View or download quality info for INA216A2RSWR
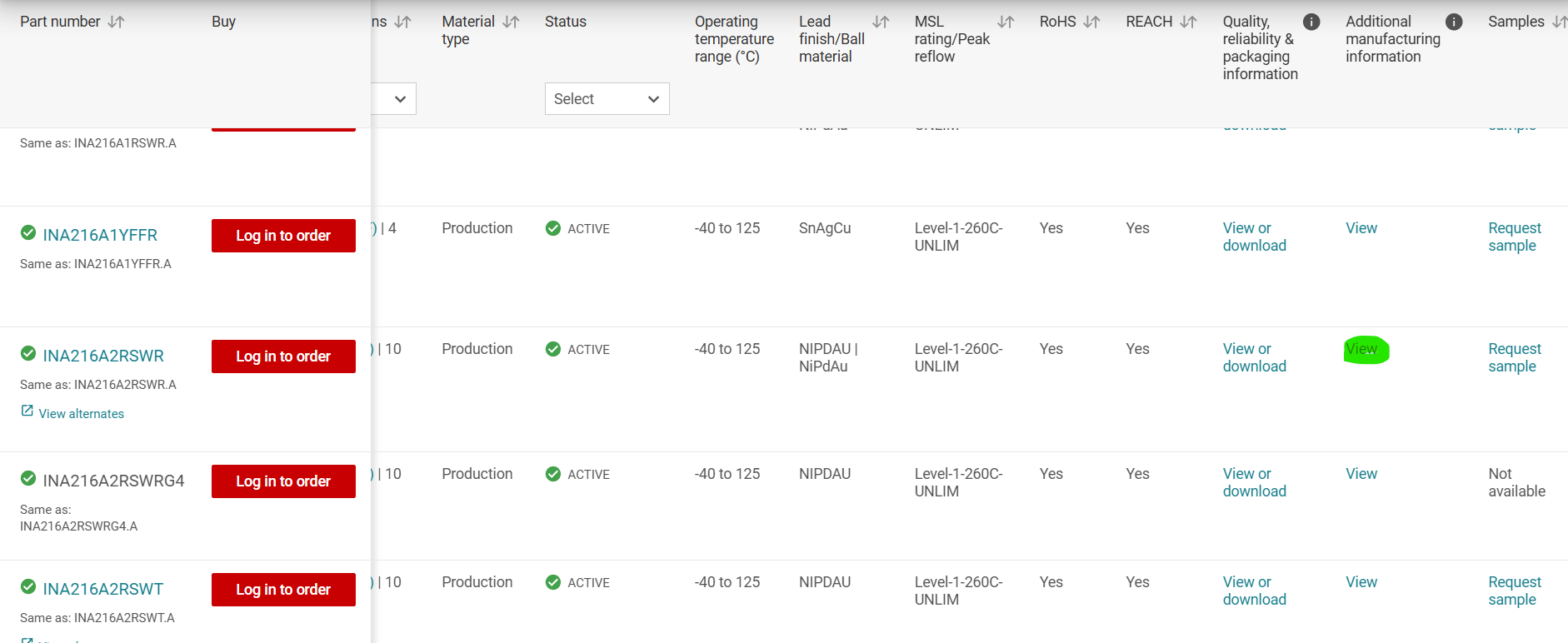 click(x=1255, y=358)
